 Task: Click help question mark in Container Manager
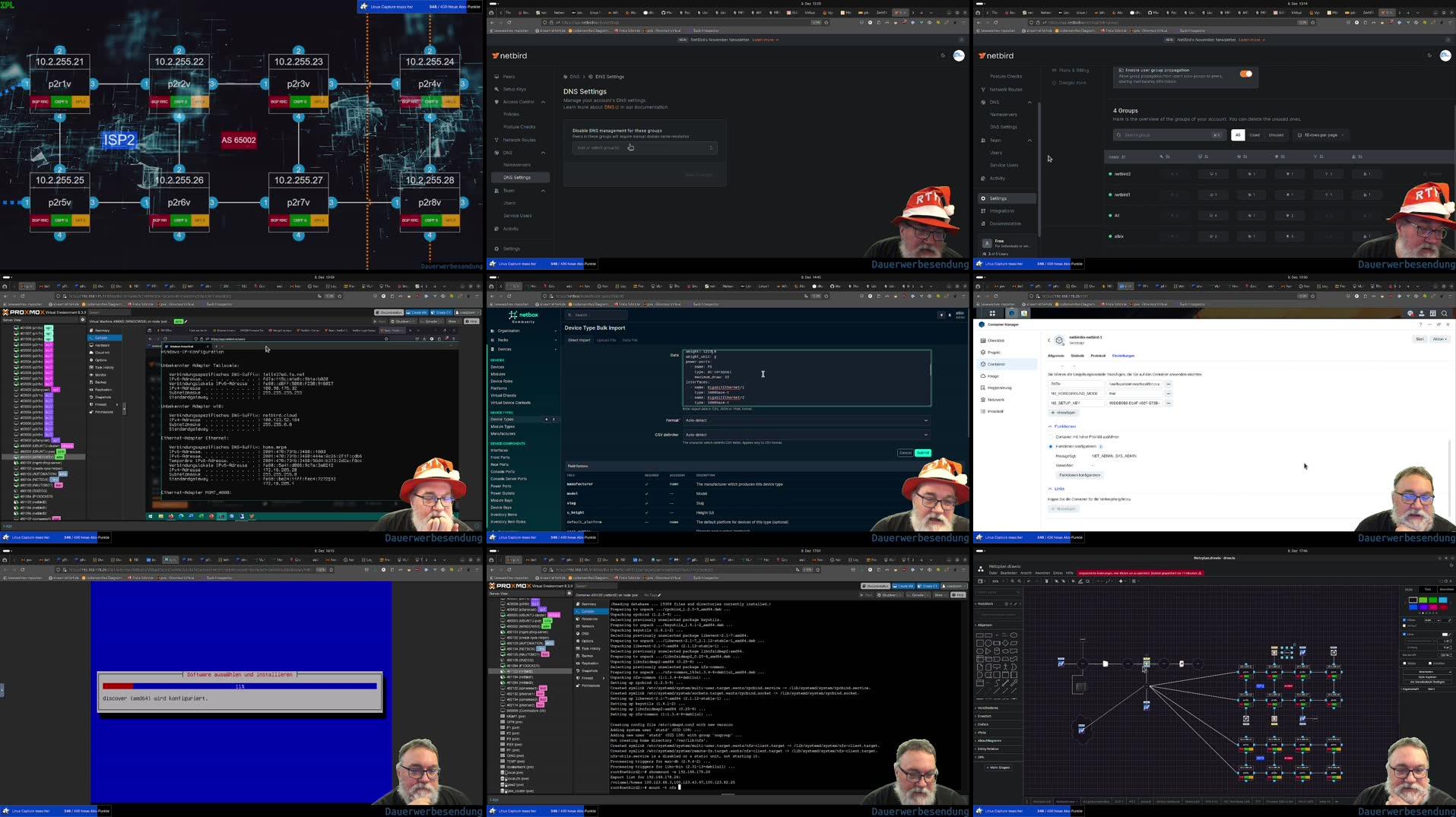(1420, 325)
